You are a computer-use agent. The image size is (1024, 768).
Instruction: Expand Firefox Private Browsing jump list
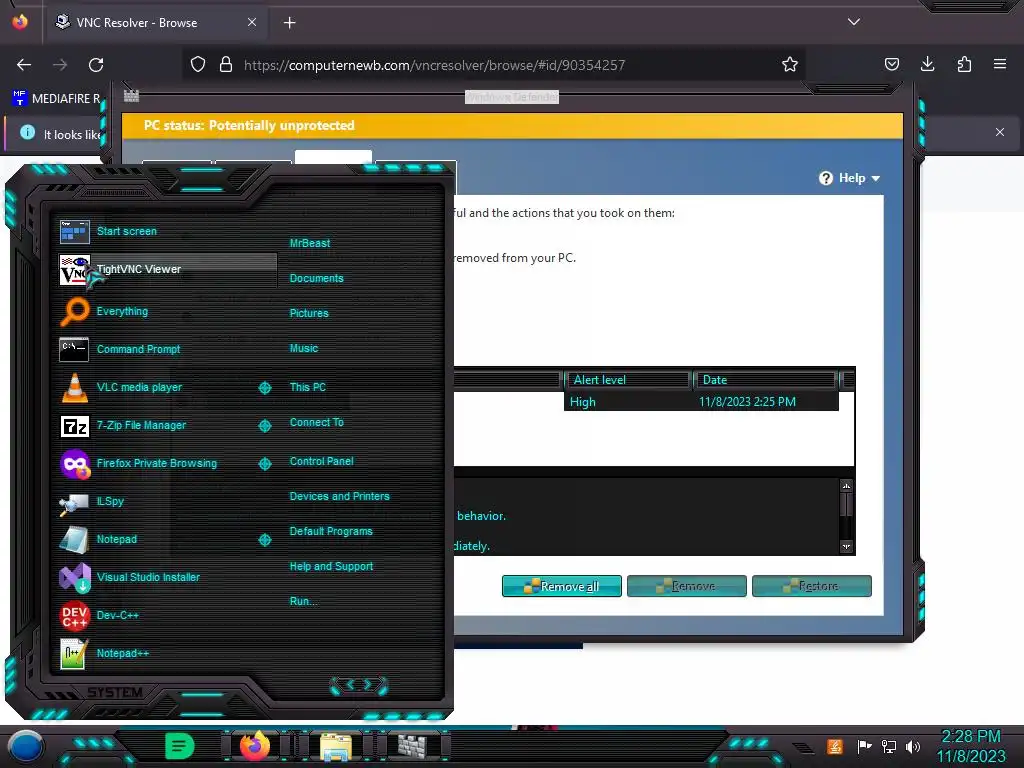[264, 464]
